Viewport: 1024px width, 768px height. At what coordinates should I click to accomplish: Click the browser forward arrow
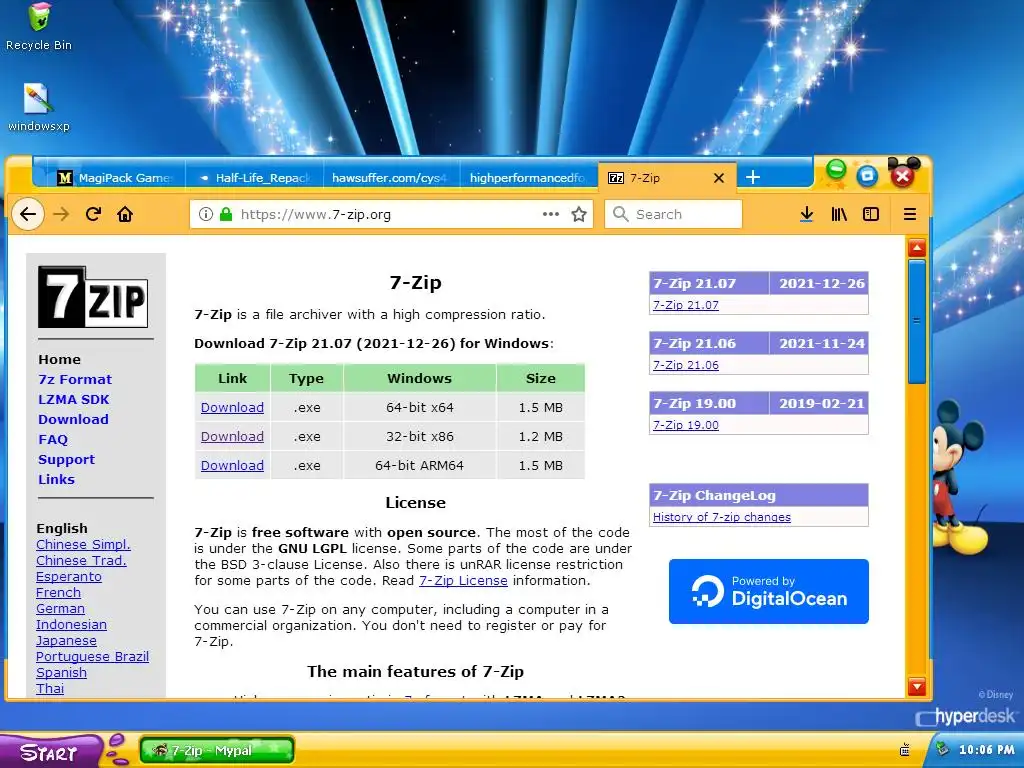61,214
